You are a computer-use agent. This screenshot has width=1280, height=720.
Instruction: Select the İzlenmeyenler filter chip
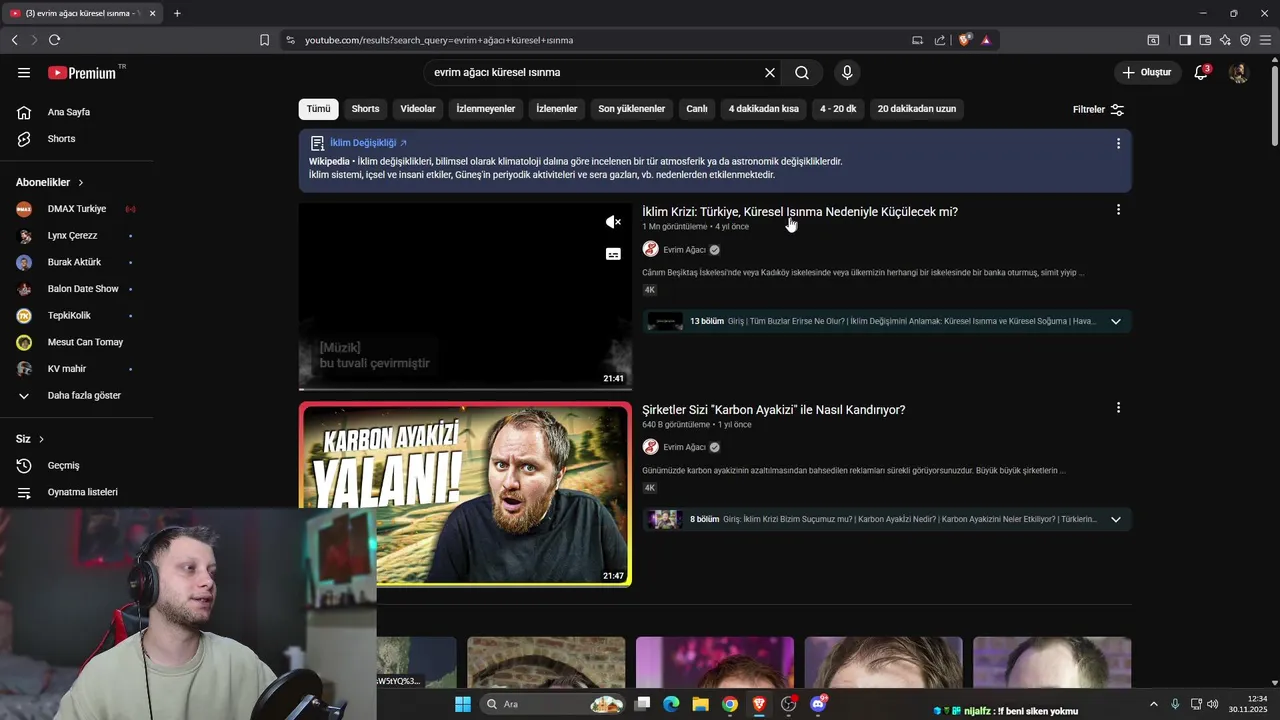(486, 109)
